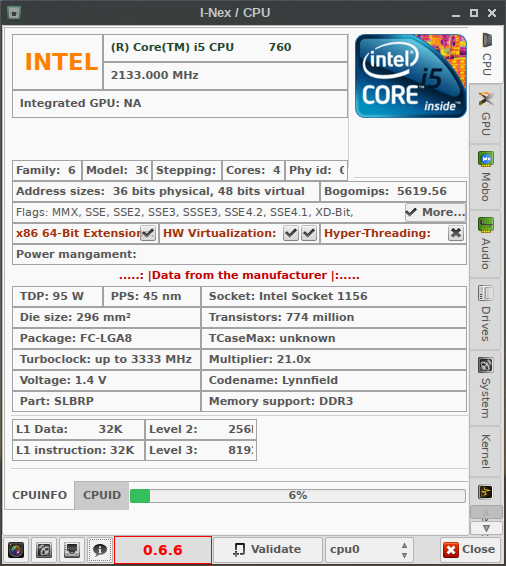Click the TDP: 95 W cell
This screenshot has width=506, height=566.
coord(57,296)
